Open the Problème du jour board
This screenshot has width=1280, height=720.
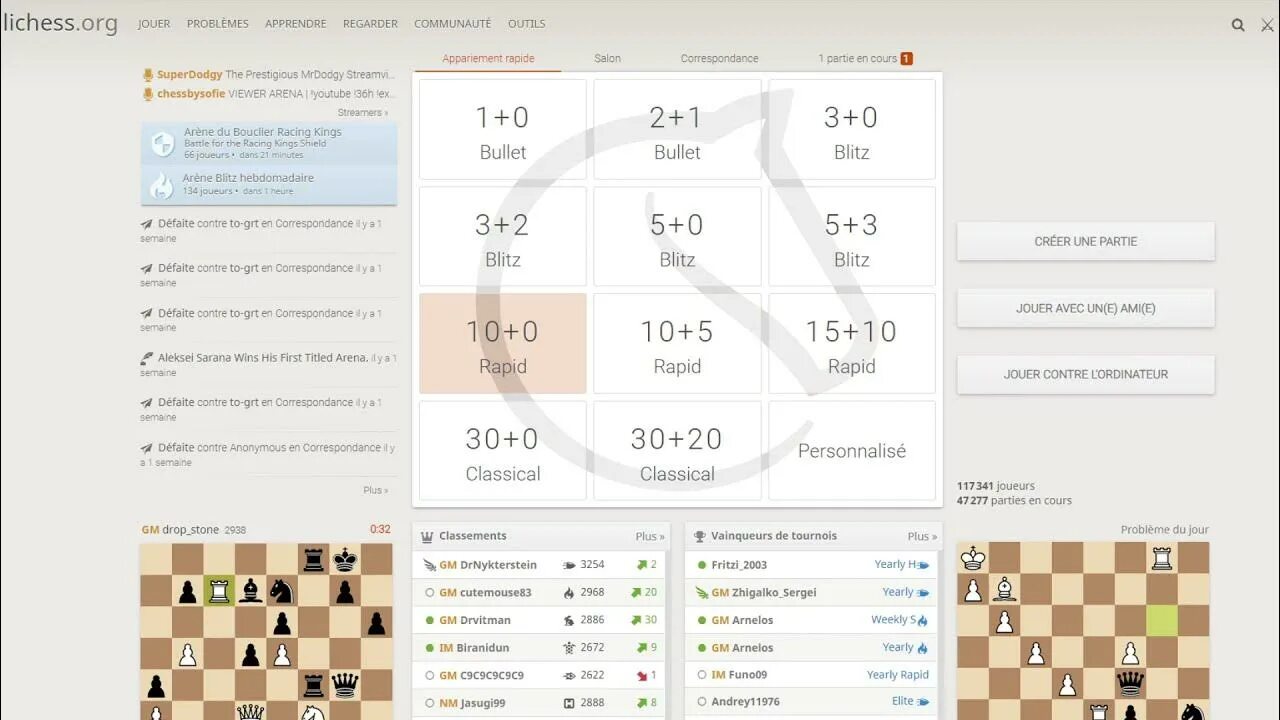1083,631
